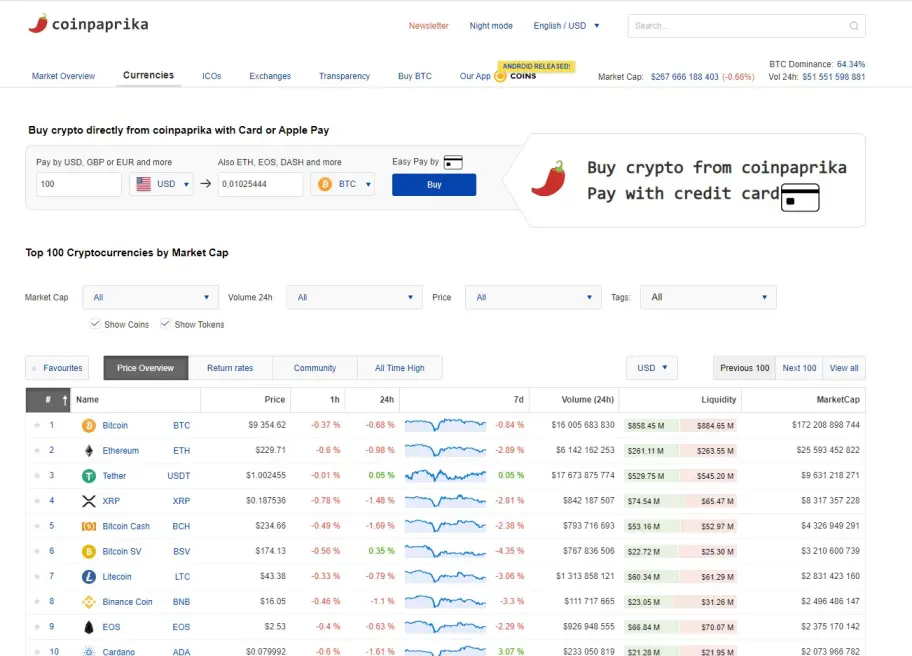Screen dimensions: 912x656
Task: Favourite Bitcoin SV with its star
Action: (x=37, y=551)
